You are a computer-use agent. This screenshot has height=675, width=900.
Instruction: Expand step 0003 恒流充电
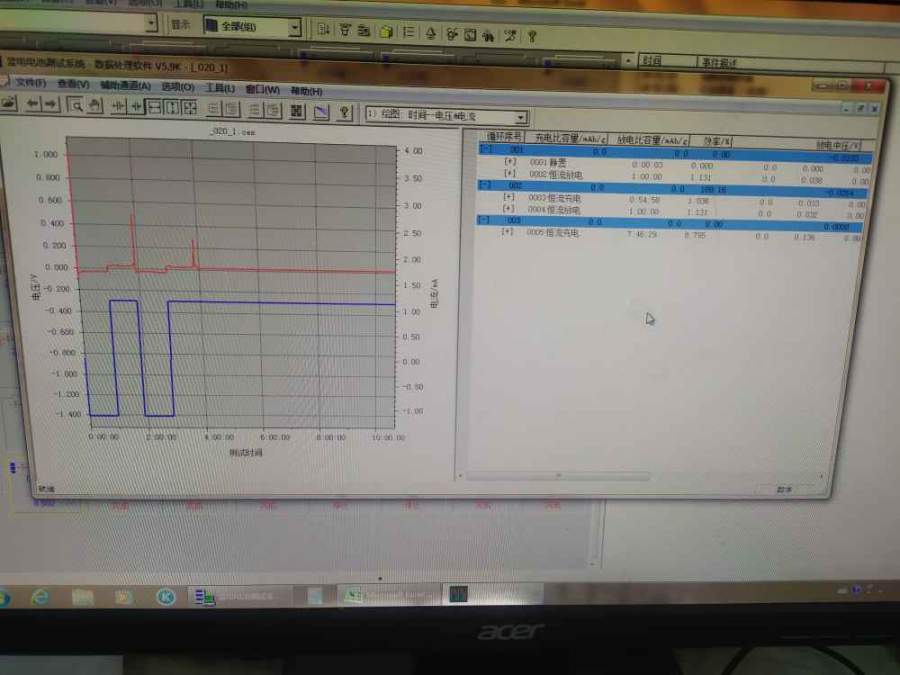pyautogui.click(x=508, y=197)
